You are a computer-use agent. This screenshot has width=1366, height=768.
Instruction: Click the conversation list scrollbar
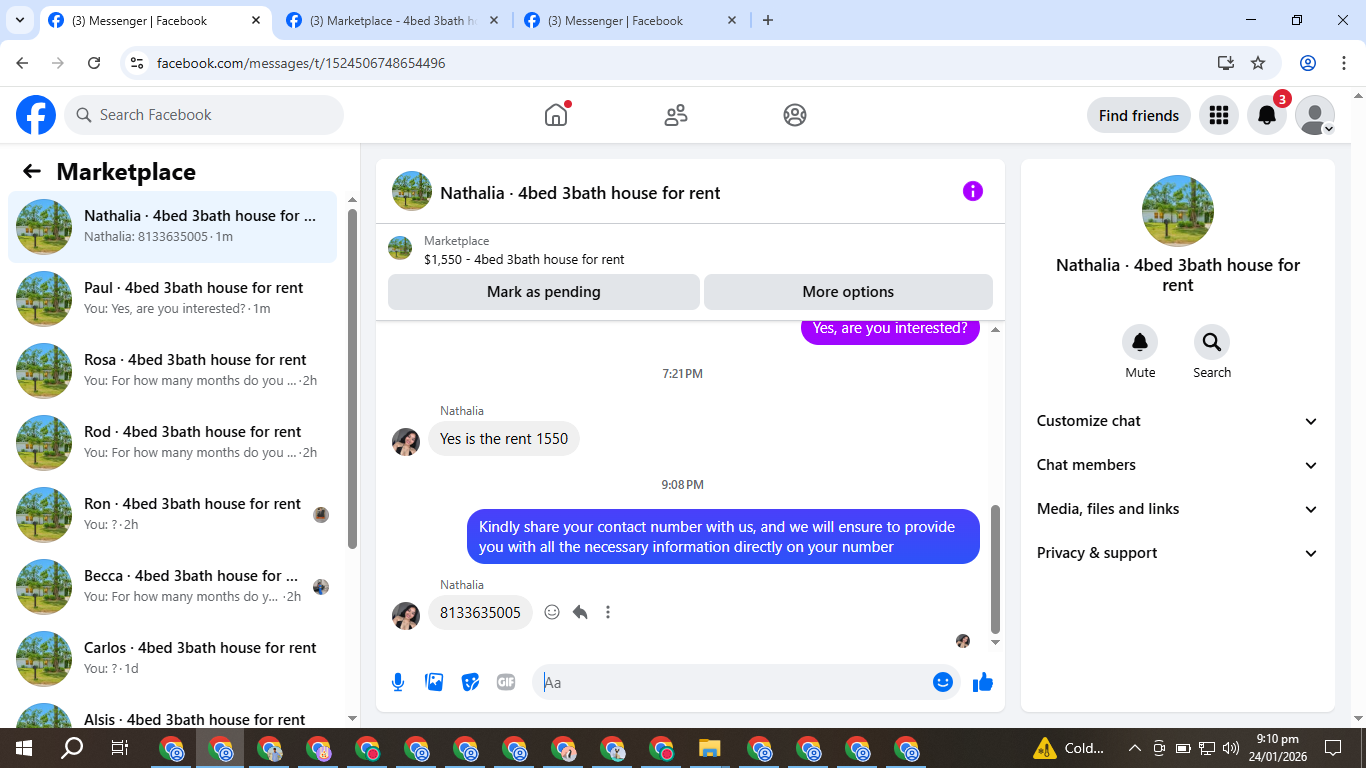[352, 378]
